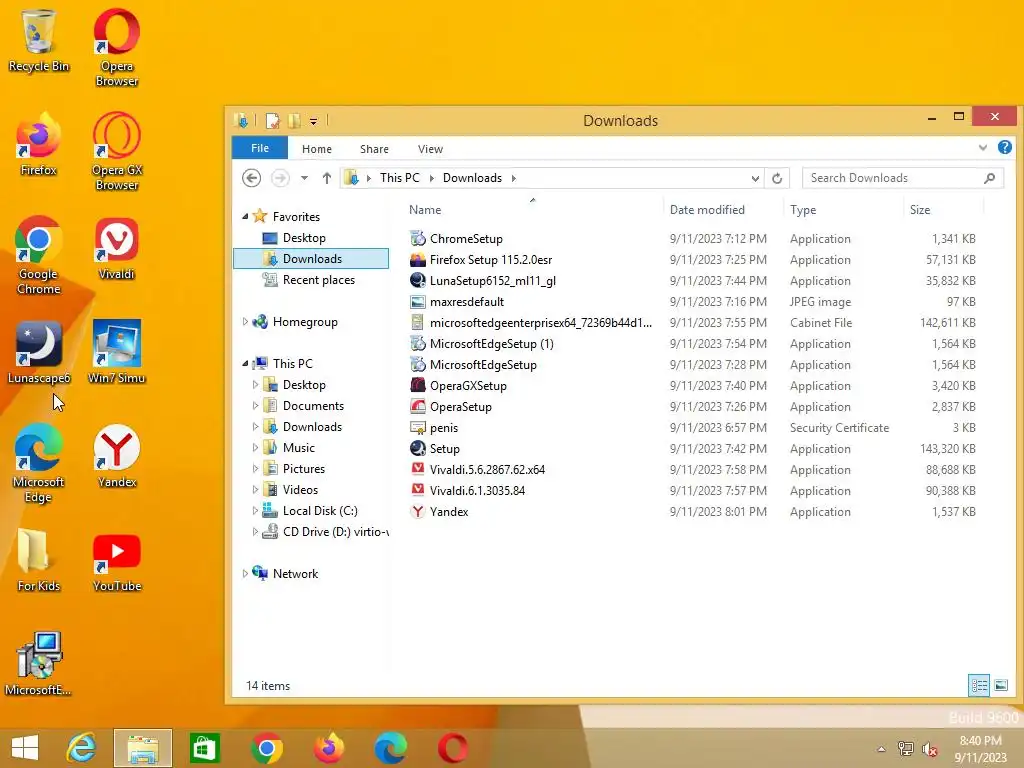The height and width of the screenshot is (768, 1024).
Task: Click the Search Downloads field
Action: [x=903, y=178]
